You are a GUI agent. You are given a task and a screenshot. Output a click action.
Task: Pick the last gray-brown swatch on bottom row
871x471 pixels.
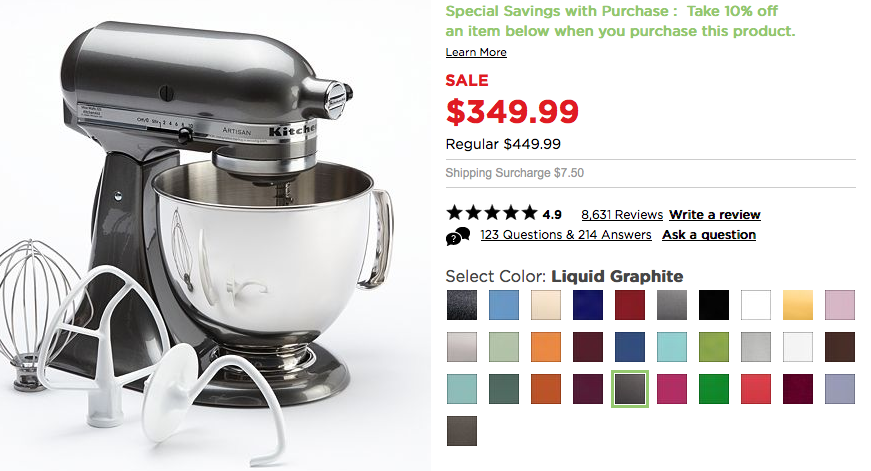pyautogui.click(x=462, y=431)
